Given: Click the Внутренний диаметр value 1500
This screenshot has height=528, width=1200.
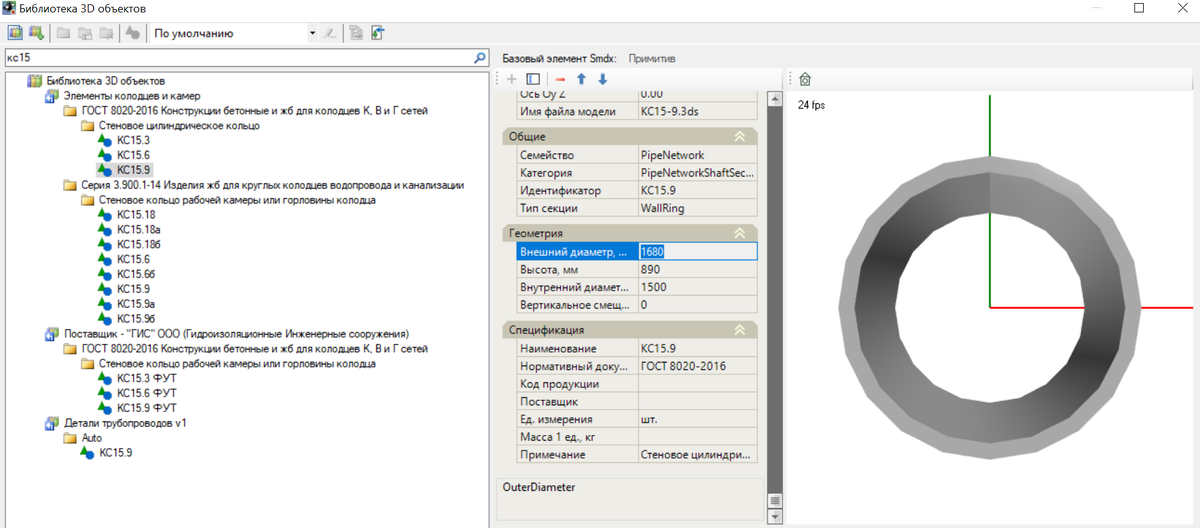Looking at the screenshot, I should (697, 287).
